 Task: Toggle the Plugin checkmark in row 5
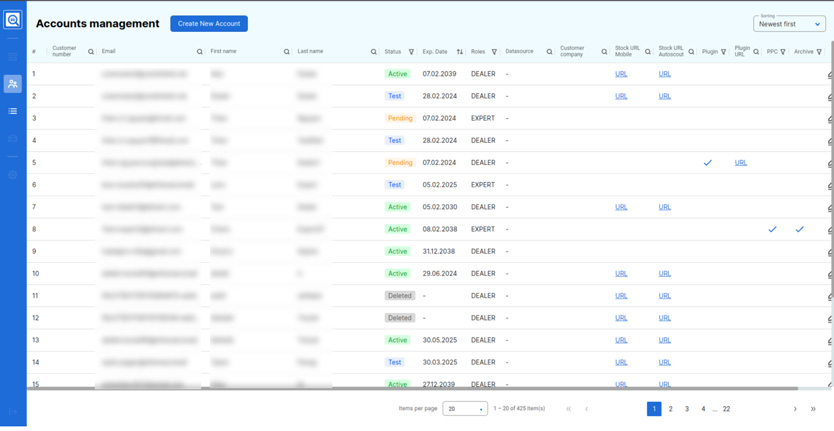pos(708,163)
